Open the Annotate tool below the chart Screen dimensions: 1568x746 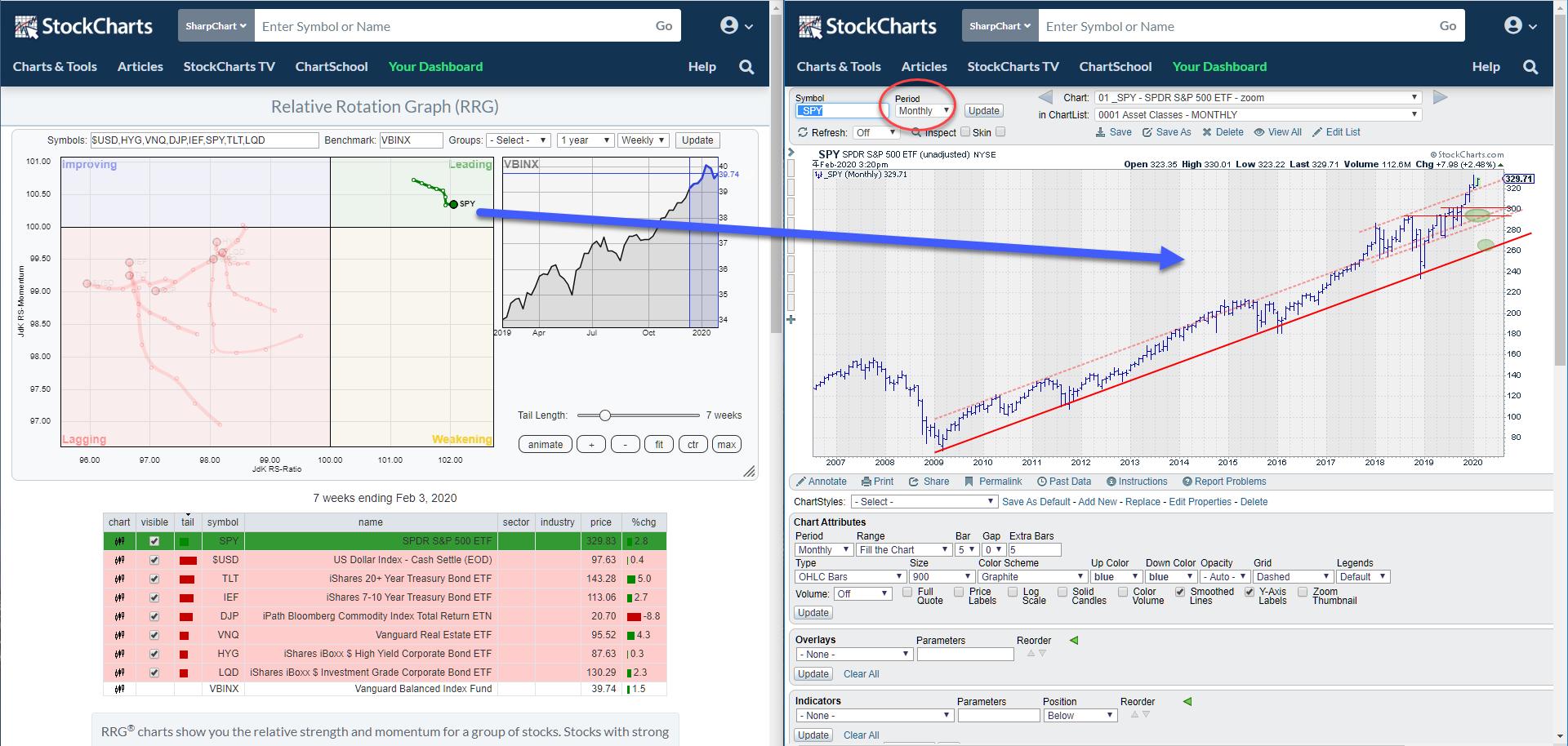[x=822, y=482]
